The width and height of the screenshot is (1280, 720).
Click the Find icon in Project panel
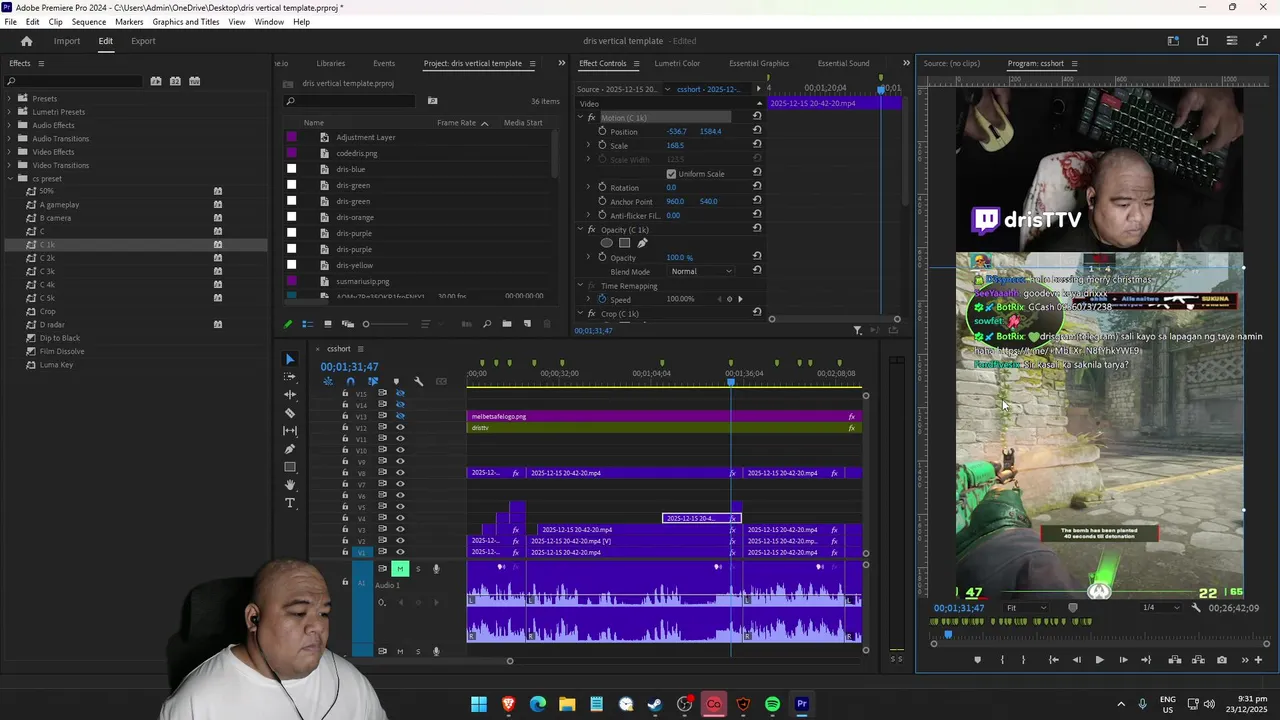tap(487, 324)
